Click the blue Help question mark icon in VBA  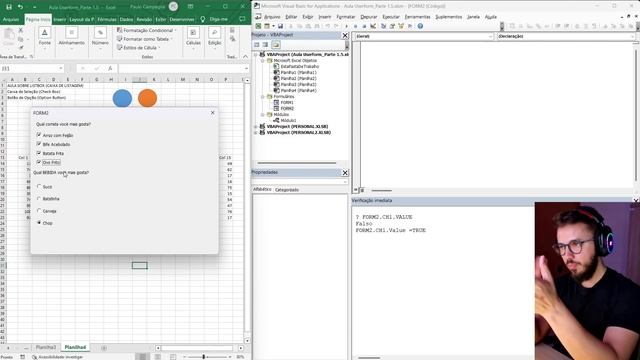pos(420,26)
